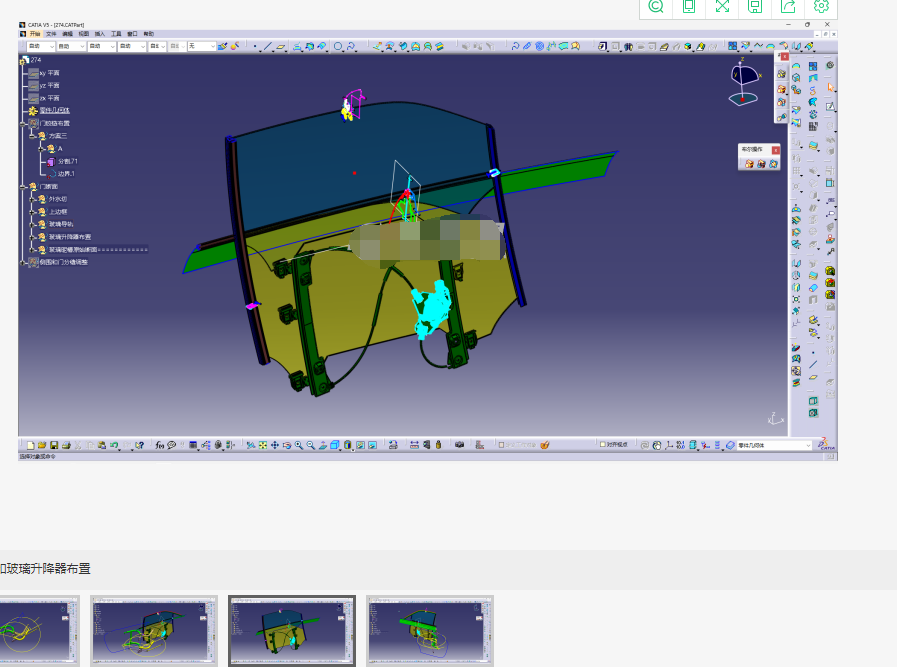Open the second thumbnail image
The image size is (897, 667).
pos(154,630)
